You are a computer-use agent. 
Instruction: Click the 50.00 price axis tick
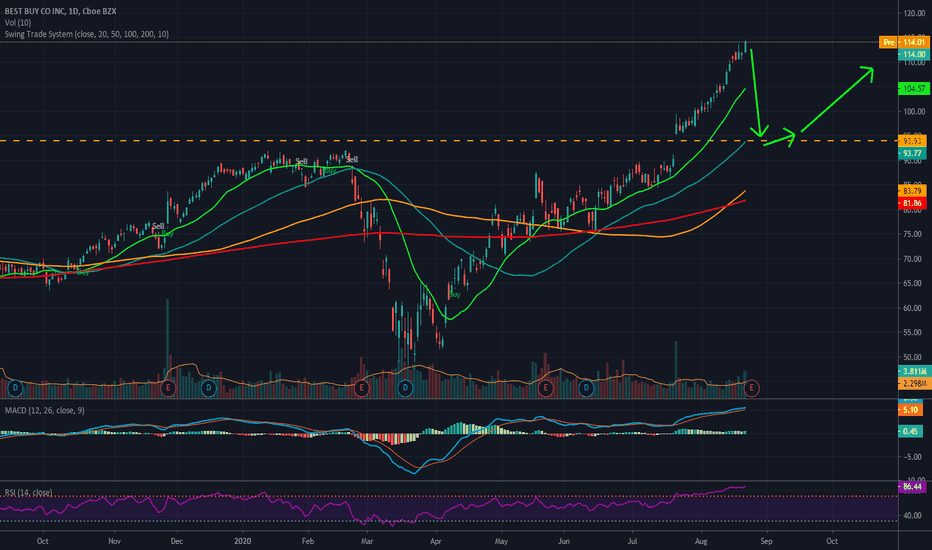pyautogui.click(x=913, y=357)
